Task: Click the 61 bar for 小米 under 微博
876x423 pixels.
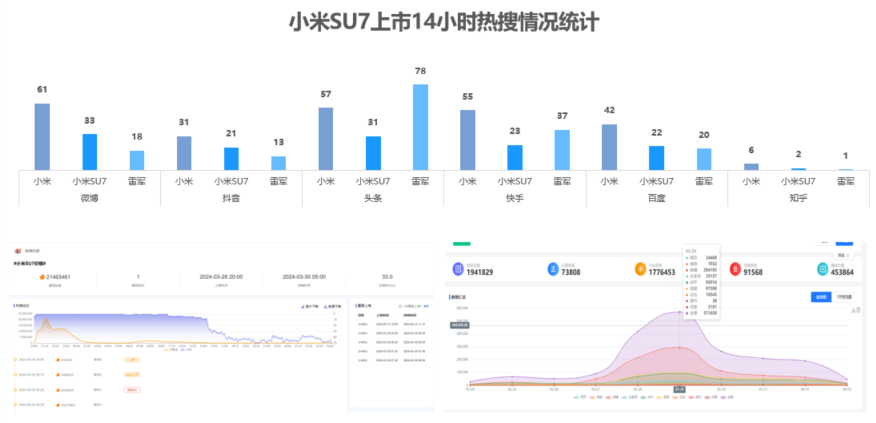Action: [x=42, y=137]
